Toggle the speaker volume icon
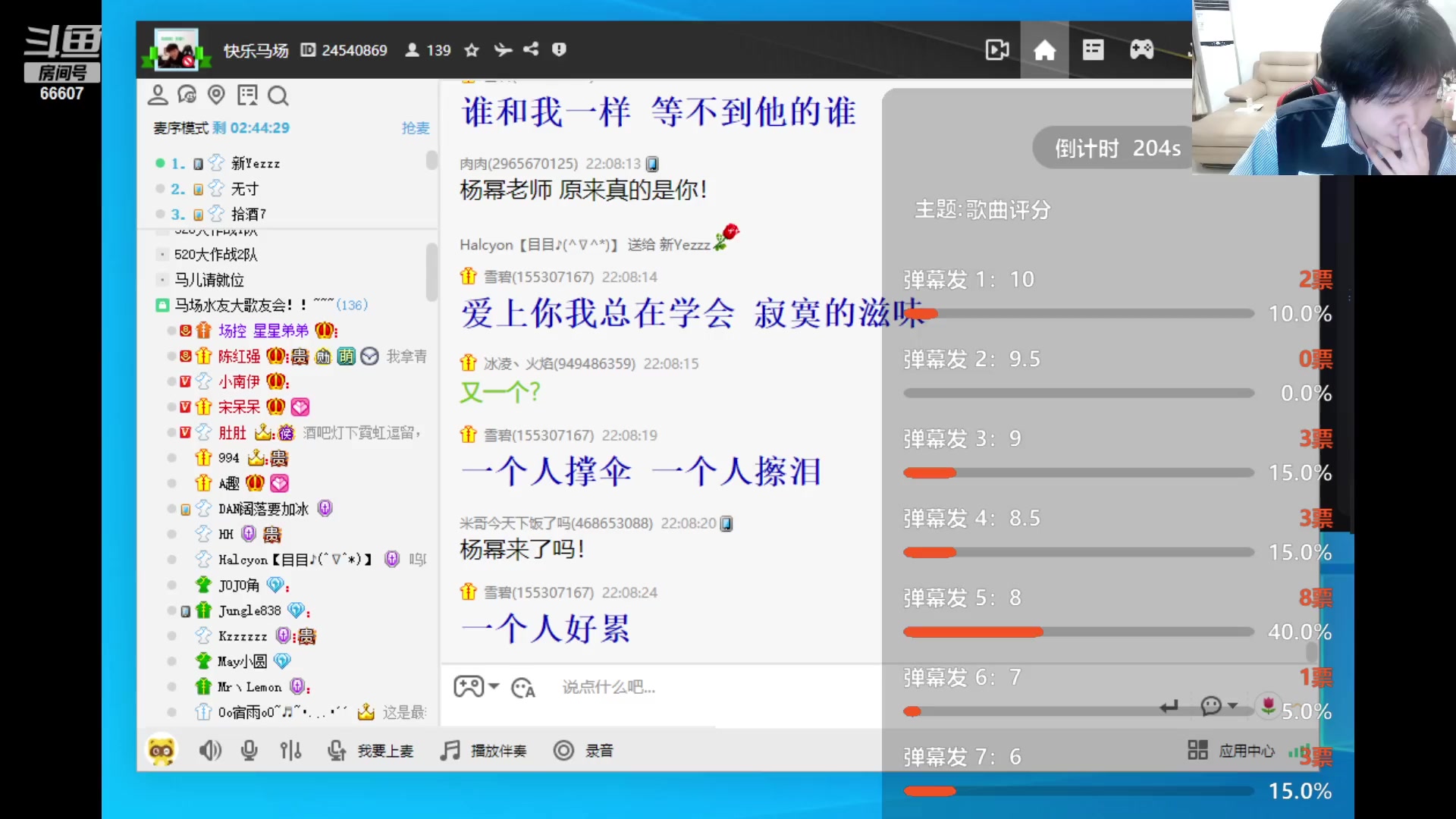 click(210, 751)
